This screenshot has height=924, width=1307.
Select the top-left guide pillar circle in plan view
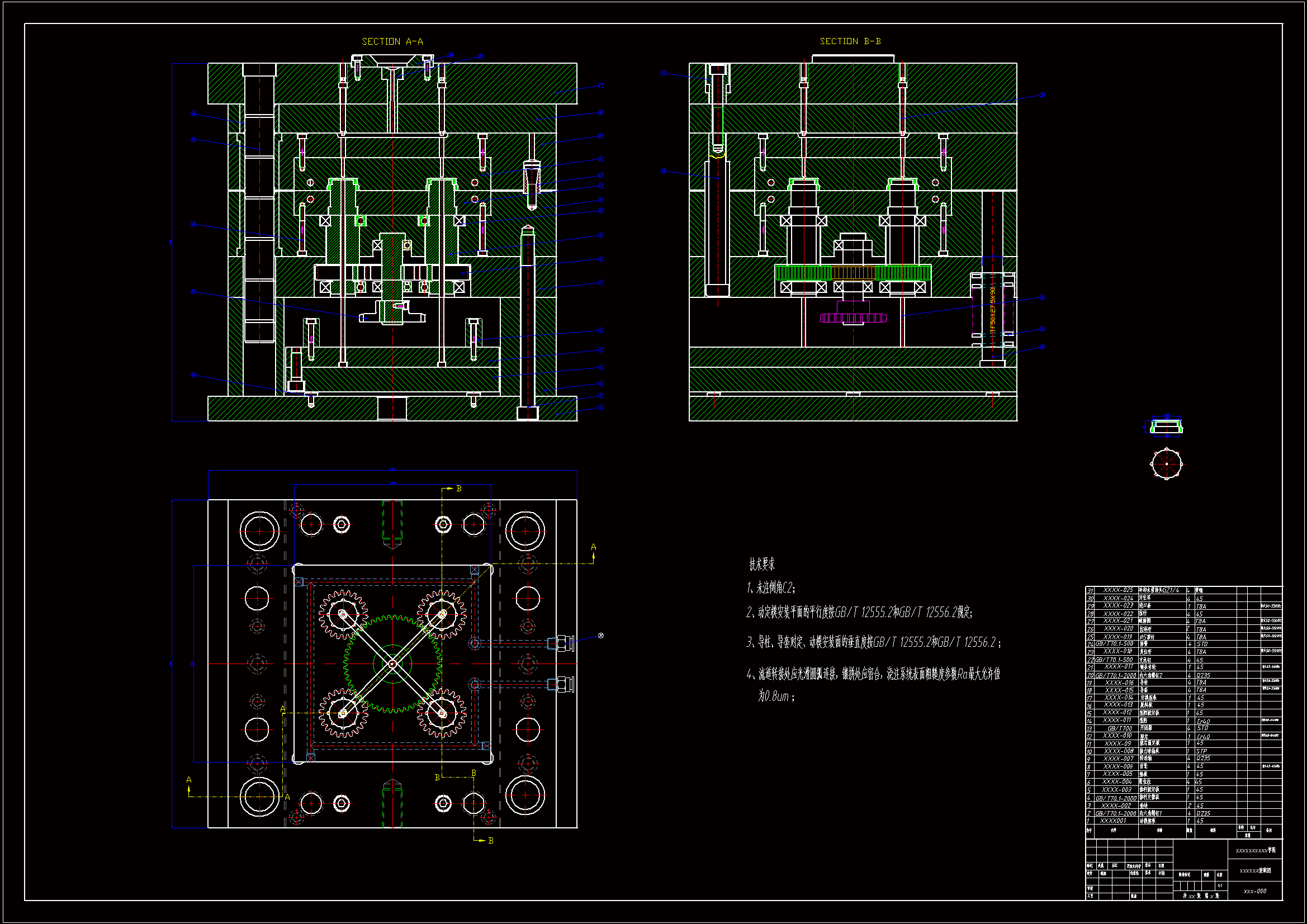point(259,531)
